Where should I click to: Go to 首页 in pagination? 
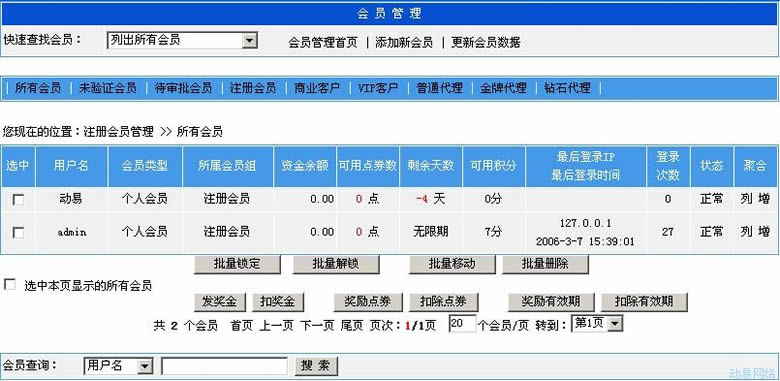pyautogui.click(x=242, y=326)
